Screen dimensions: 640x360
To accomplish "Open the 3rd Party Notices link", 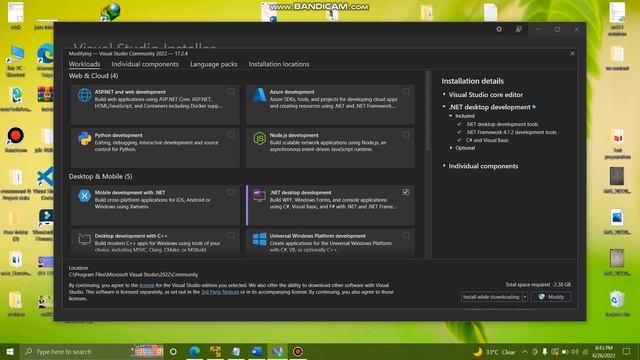I will click(220, 292).
